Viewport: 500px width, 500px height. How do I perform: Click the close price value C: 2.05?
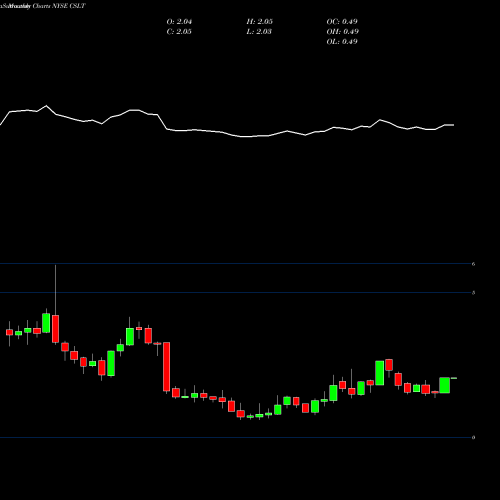(x=179, y=32)
